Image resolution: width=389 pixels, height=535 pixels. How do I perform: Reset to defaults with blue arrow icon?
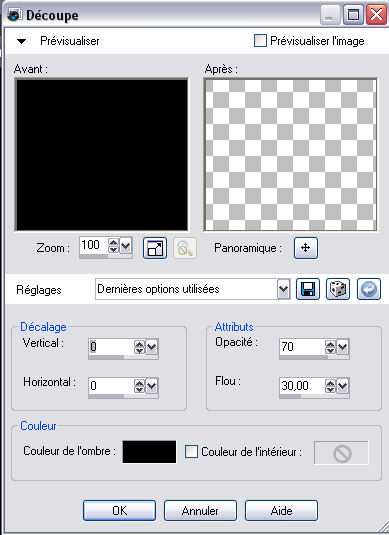pos(369,289)
